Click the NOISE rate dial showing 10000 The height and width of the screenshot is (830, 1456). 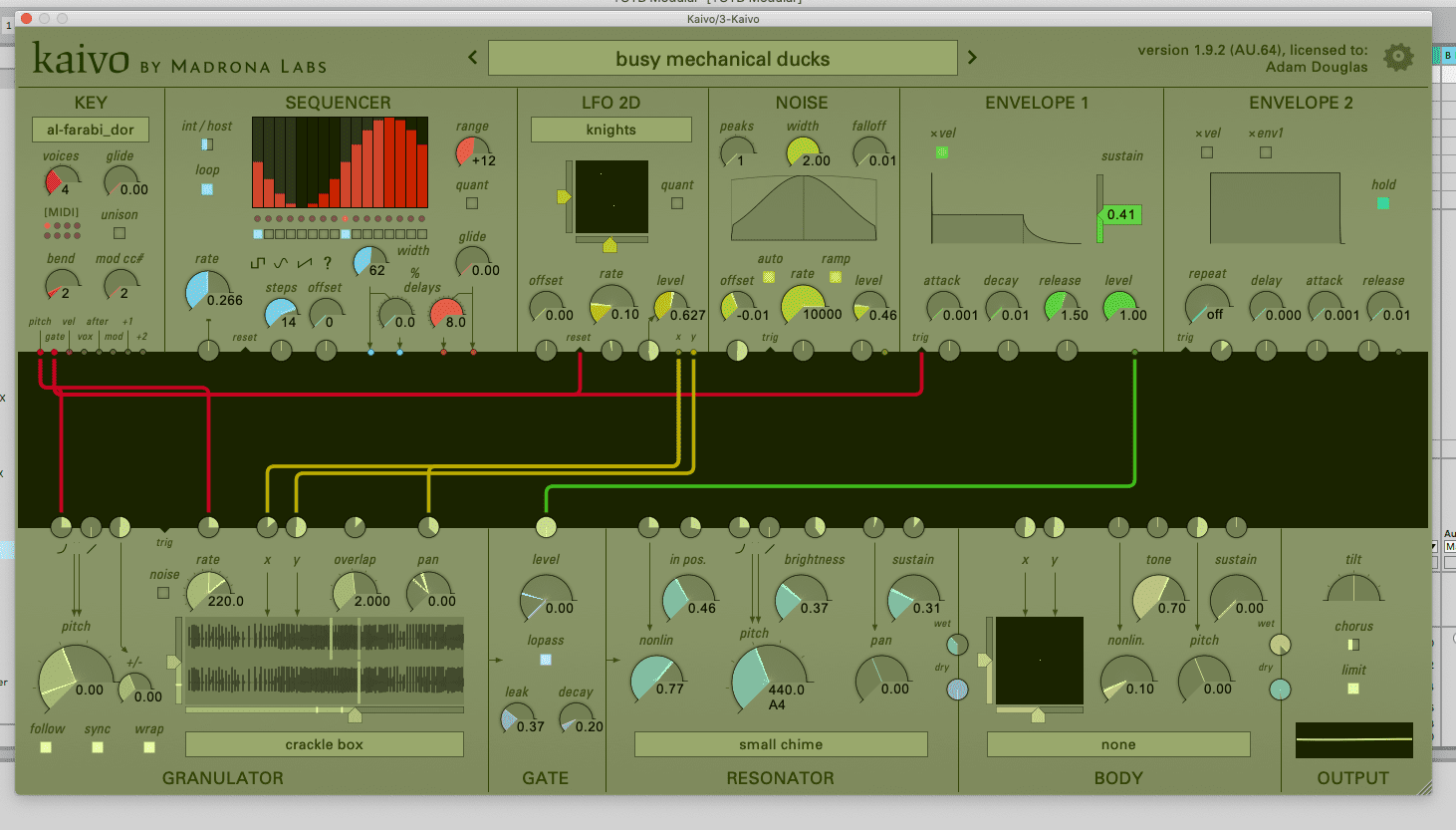tap(803, 305)
